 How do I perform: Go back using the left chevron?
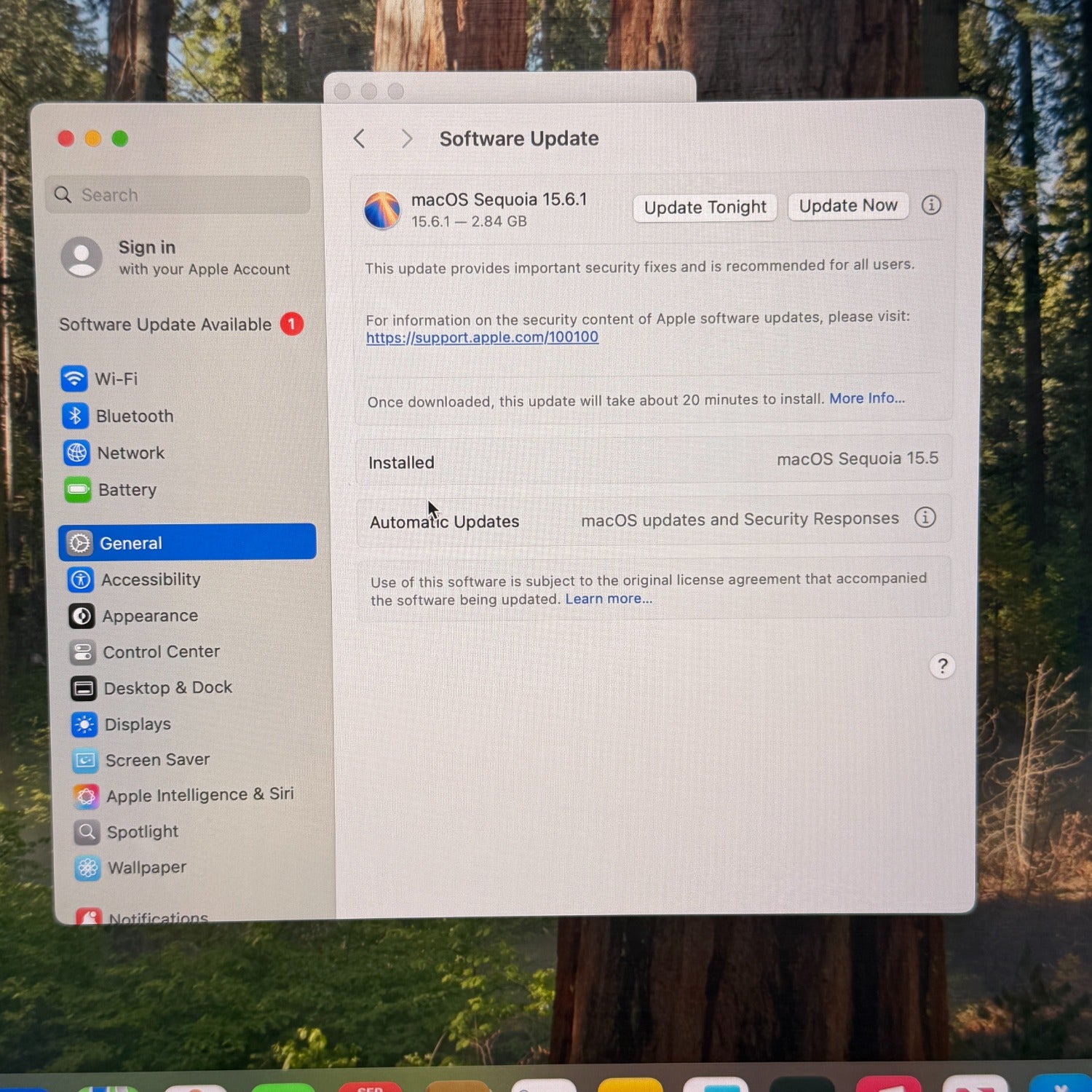(x=360, y=138)
